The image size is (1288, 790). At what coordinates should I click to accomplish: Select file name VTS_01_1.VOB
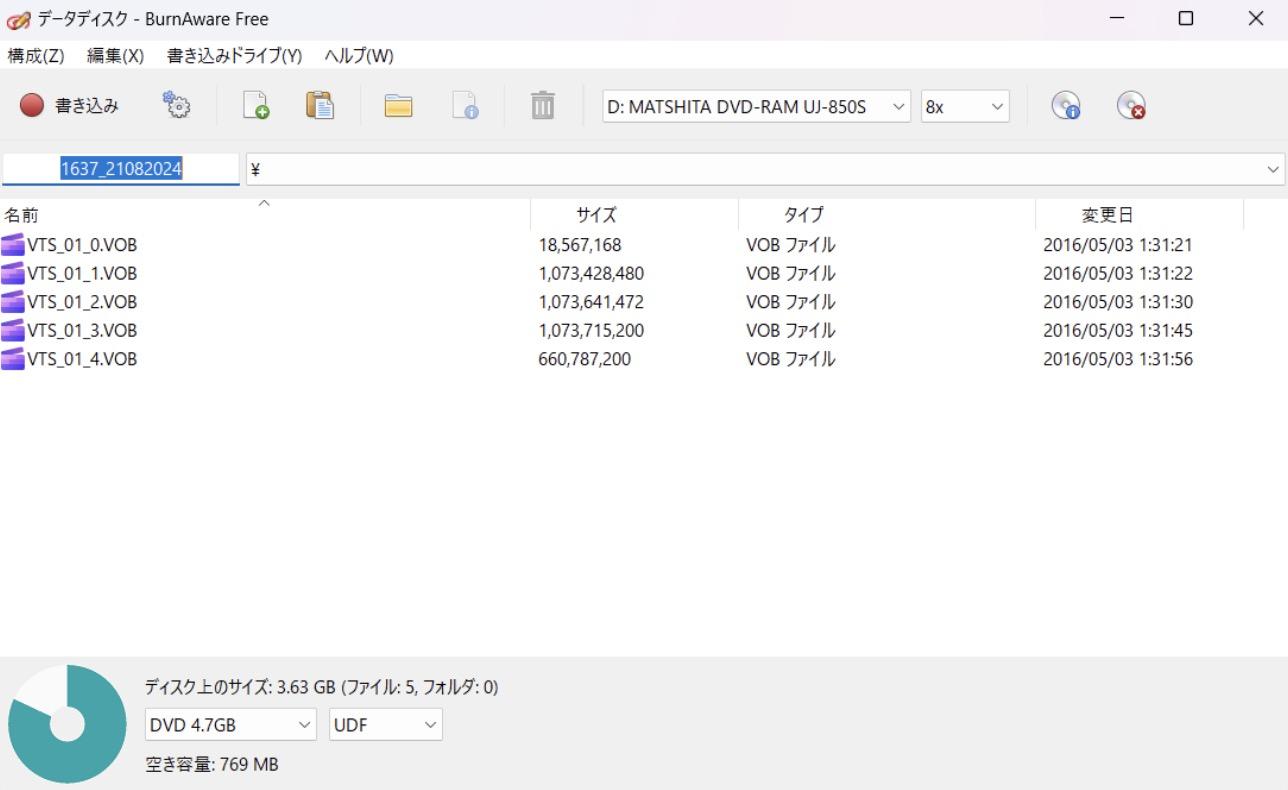coord(82,273)
